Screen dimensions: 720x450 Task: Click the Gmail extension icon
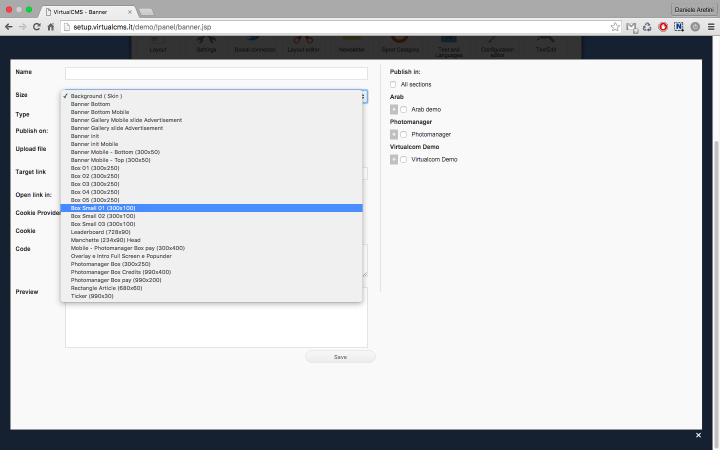coord(631,27)
